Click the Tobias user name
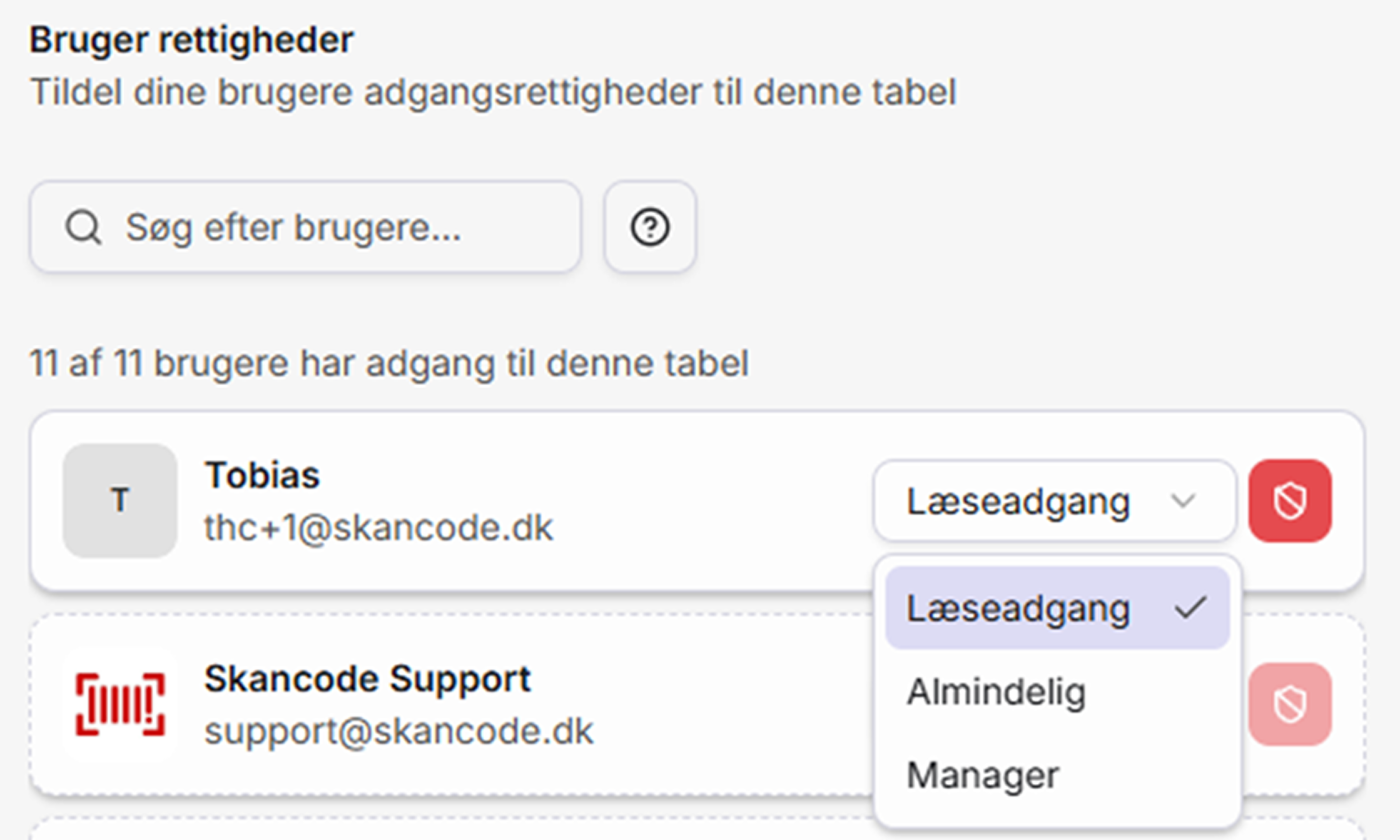This screenshot has height=840, width=1400. 262,474
